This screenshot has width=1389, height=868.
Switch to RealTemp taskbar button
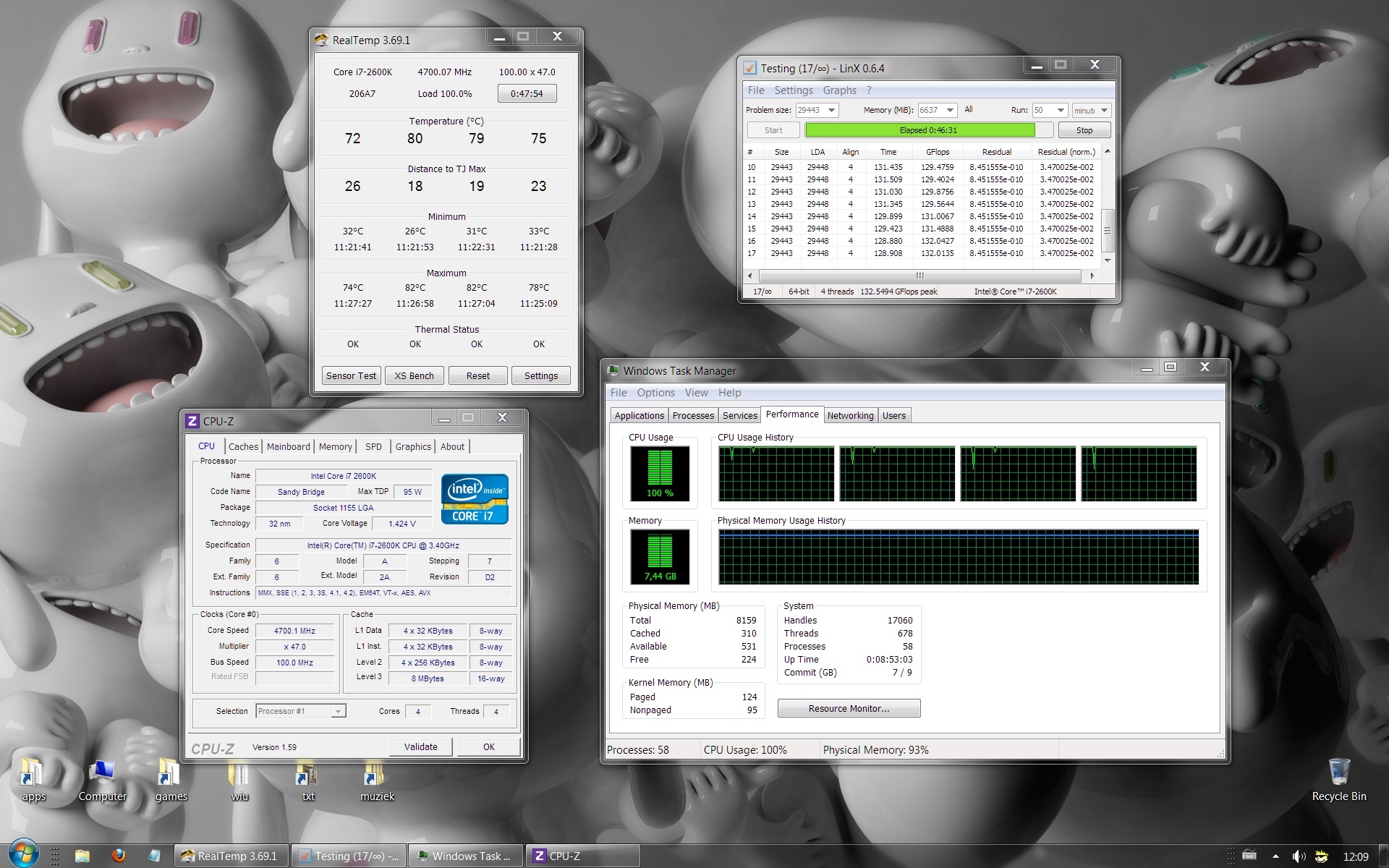[x=231, y=856]
